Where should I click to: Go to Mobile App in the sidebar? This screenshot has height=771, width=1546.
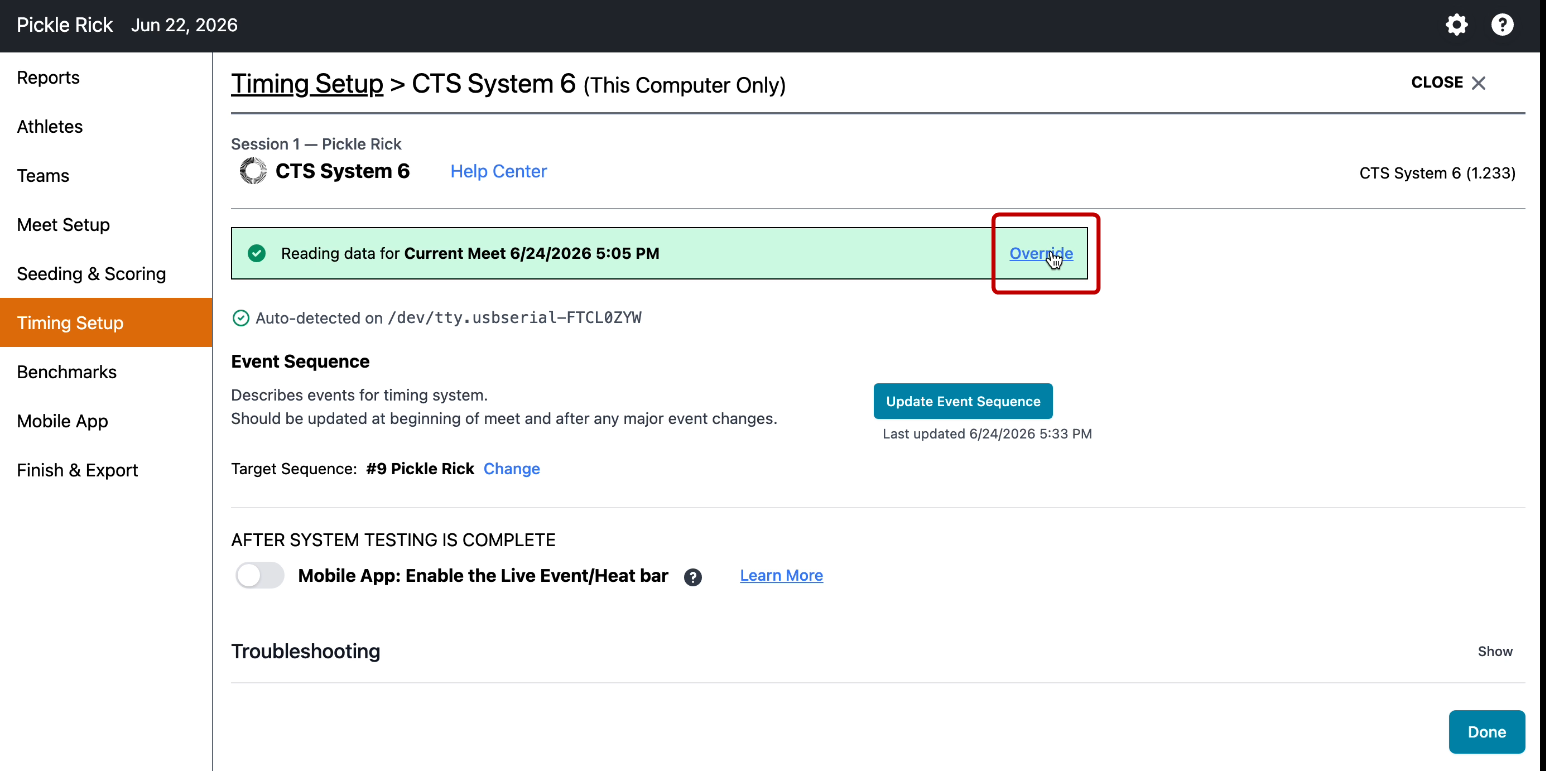tap(106, 421)
